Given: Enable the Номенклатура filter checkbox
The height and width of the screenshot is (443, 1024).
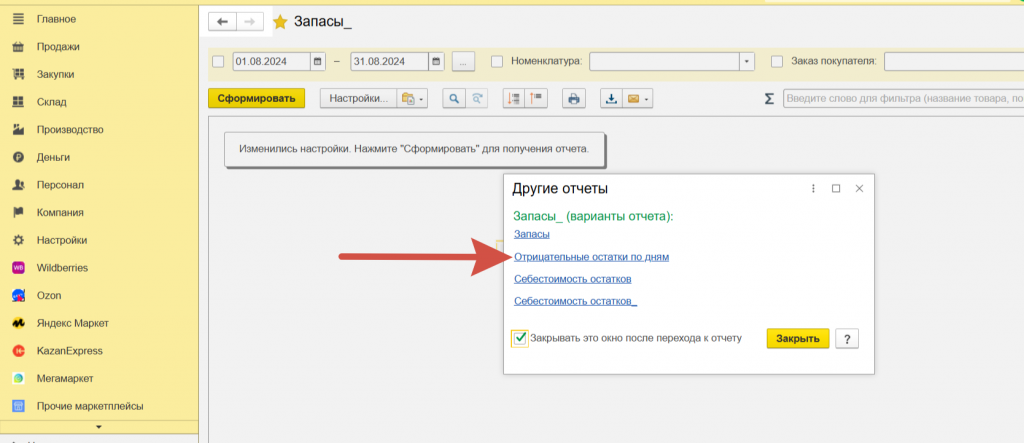Looking at the screenshot, I should [497, 62].
